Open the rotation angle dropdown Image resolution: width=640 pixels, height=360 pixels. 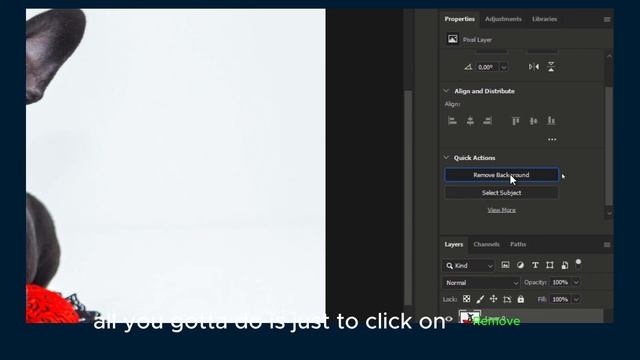click(504, 67)
